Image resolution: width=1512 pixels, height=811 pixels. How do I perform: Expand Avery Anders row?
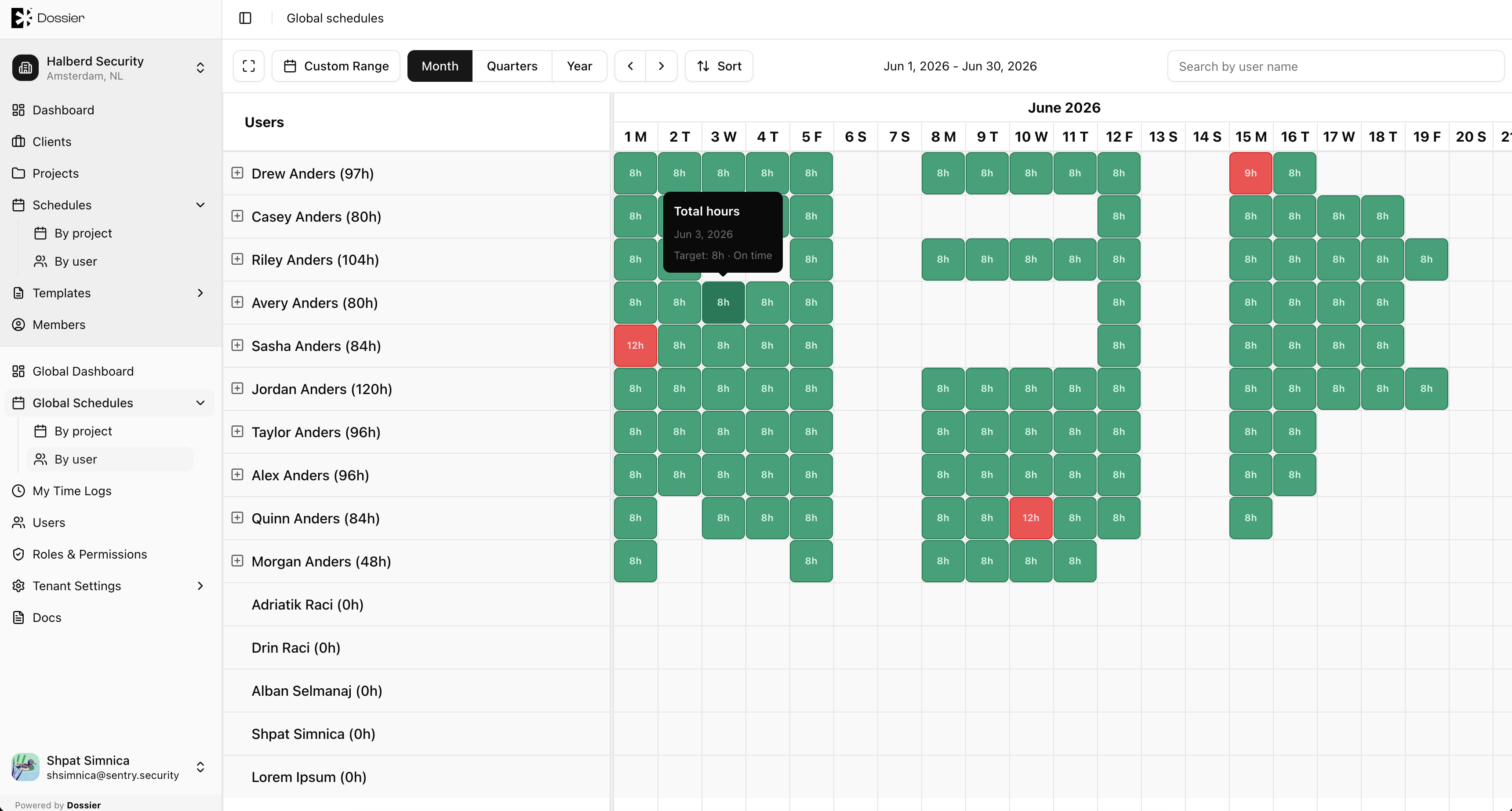[x=237, y=303]
